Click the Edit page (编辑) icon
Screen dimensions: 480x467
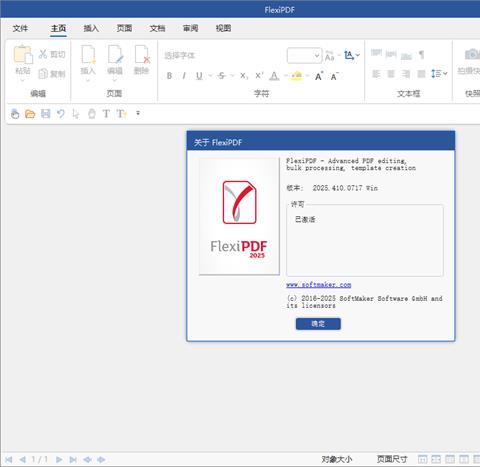115,54
